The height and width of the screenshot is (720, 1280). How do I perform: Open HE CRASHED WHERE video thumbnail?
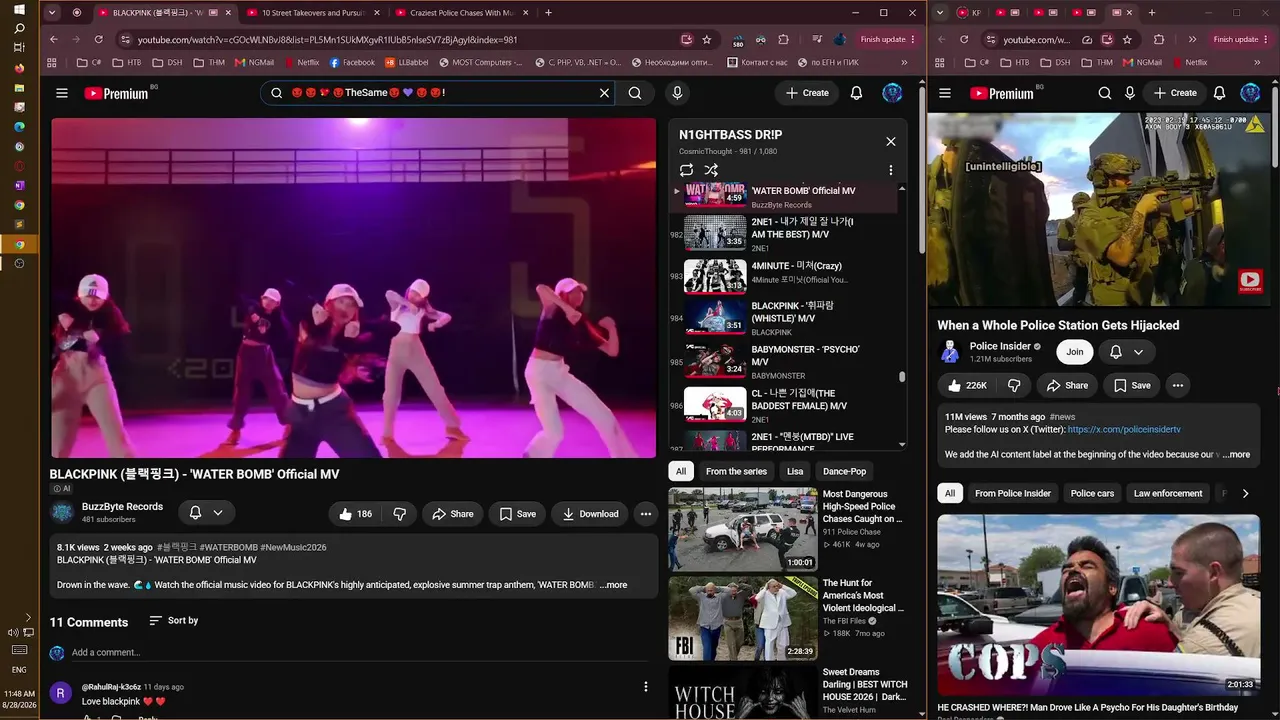pos(1098,605)
